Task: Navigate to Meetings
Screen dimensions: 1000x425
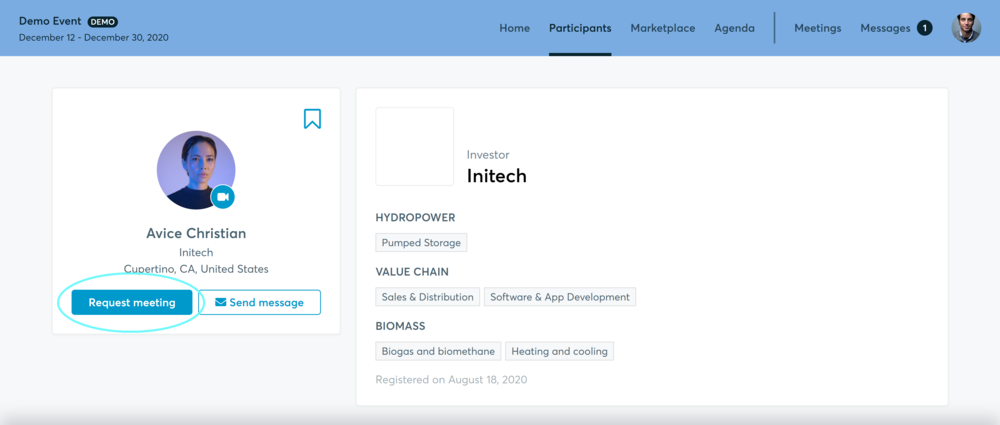Action: 817,28
